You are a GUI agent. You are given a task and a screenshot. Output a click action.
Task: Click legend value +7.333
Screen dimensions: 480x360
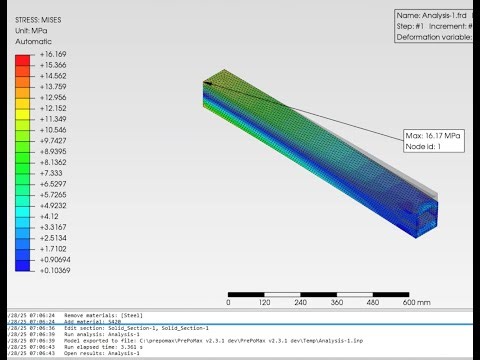[51, 173]
